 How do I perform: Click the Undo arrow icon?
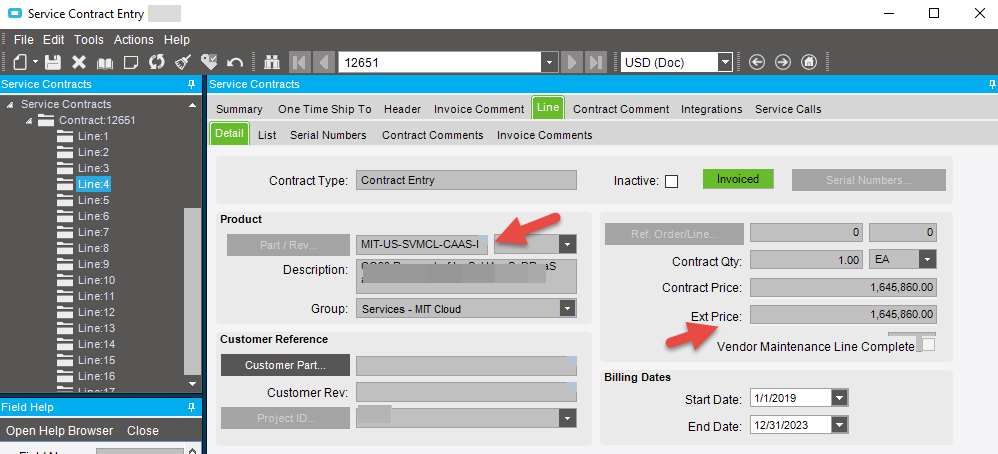(x=235, y=62)
